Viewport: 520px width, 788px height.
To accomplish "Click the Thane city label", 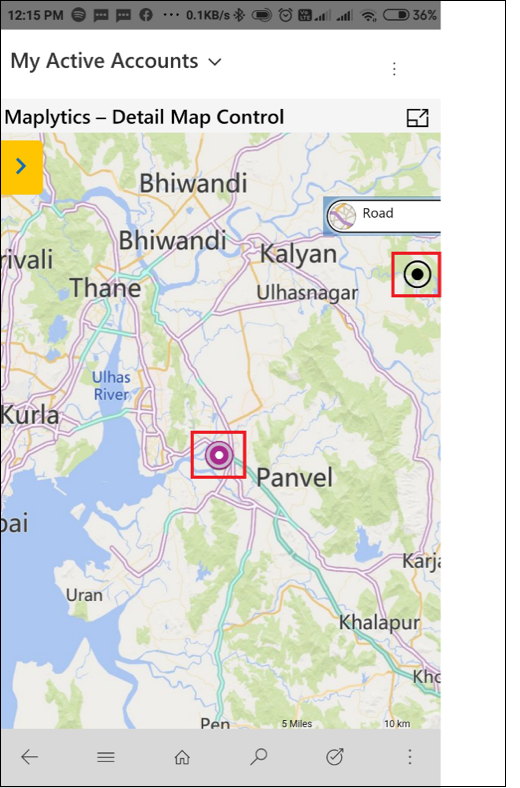I will click(x=106, y=288).
